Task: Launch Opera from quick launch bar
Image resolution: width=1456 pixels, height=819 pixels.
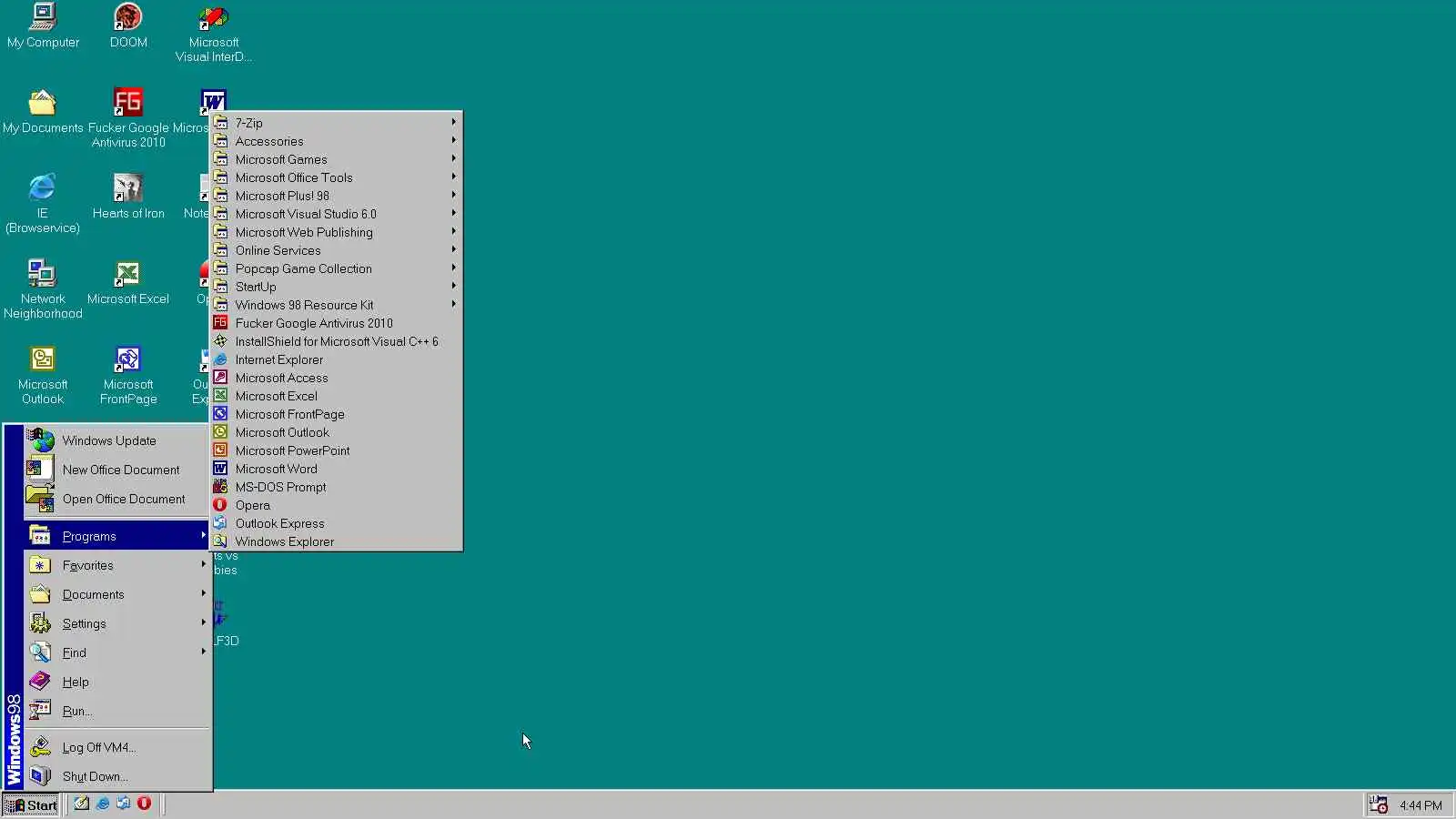Action: pyautogui.click(x=144, y=804)
